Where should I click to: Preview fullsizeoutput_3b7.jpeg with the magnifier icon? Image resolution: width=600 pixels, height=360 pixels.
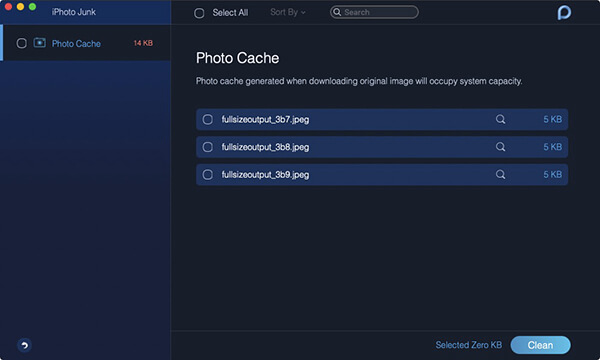[x=500, y=119]
